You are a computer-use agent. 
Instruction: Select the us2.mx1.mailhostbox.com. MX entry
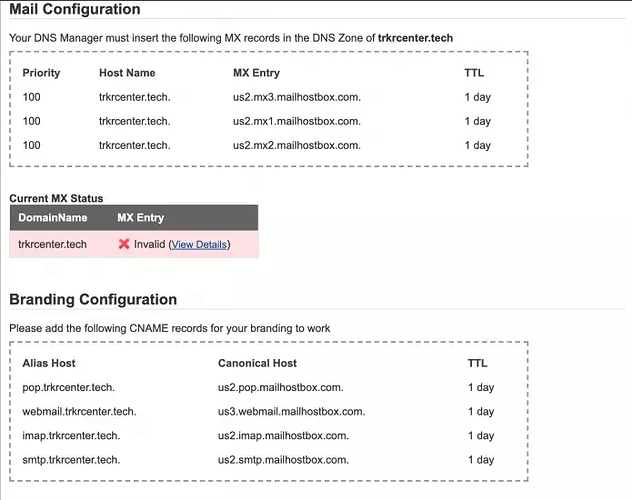click(x=296, y=121)
